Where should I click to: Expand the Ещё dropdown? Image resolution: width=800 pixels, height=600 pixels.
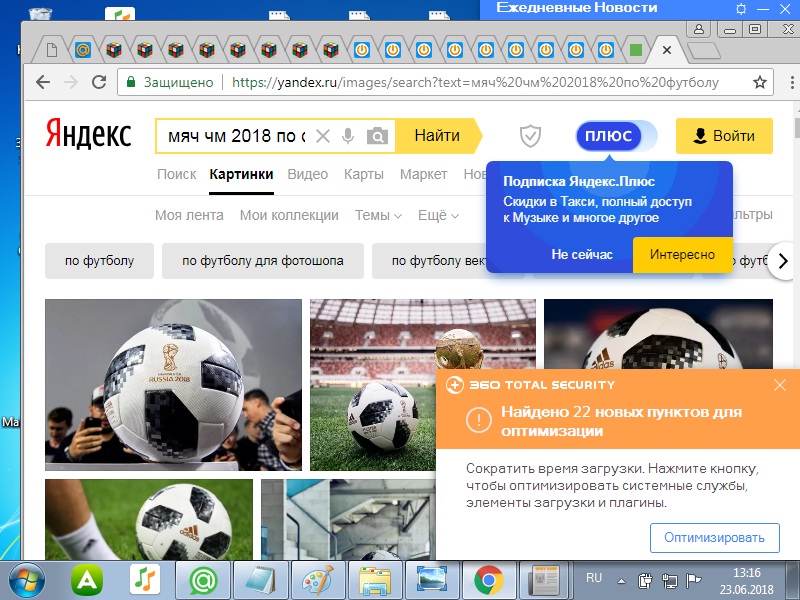point(438,215)
